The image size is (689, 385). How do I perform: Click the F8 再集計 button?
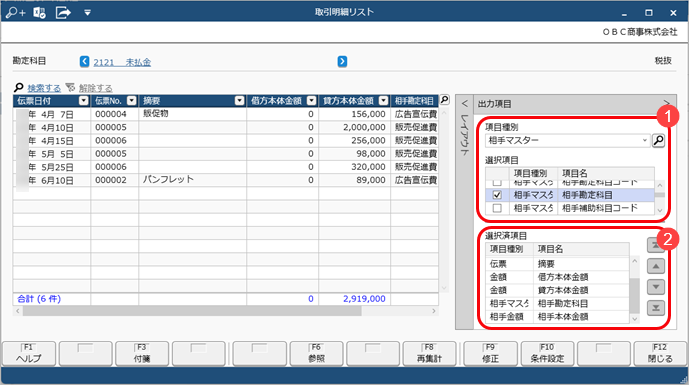click(429, 354)
